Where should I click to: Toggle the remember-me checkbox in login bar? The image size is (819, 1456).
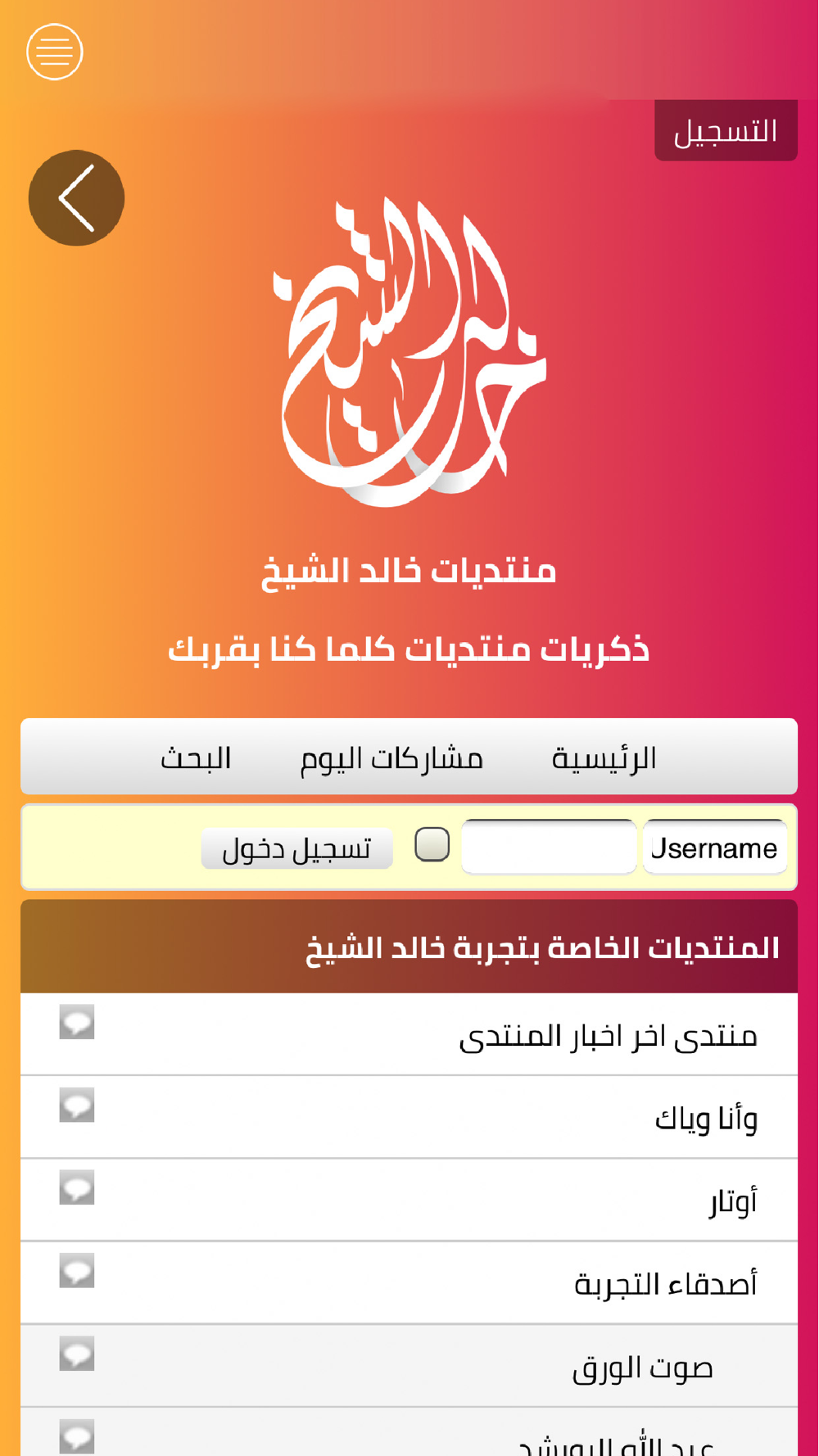coord(432,844)
